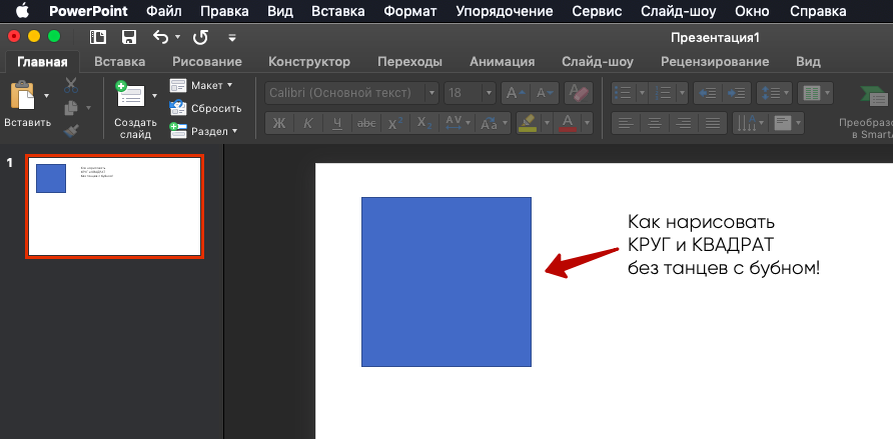Switch to the Анимация ribbon tab

point(502,61)
